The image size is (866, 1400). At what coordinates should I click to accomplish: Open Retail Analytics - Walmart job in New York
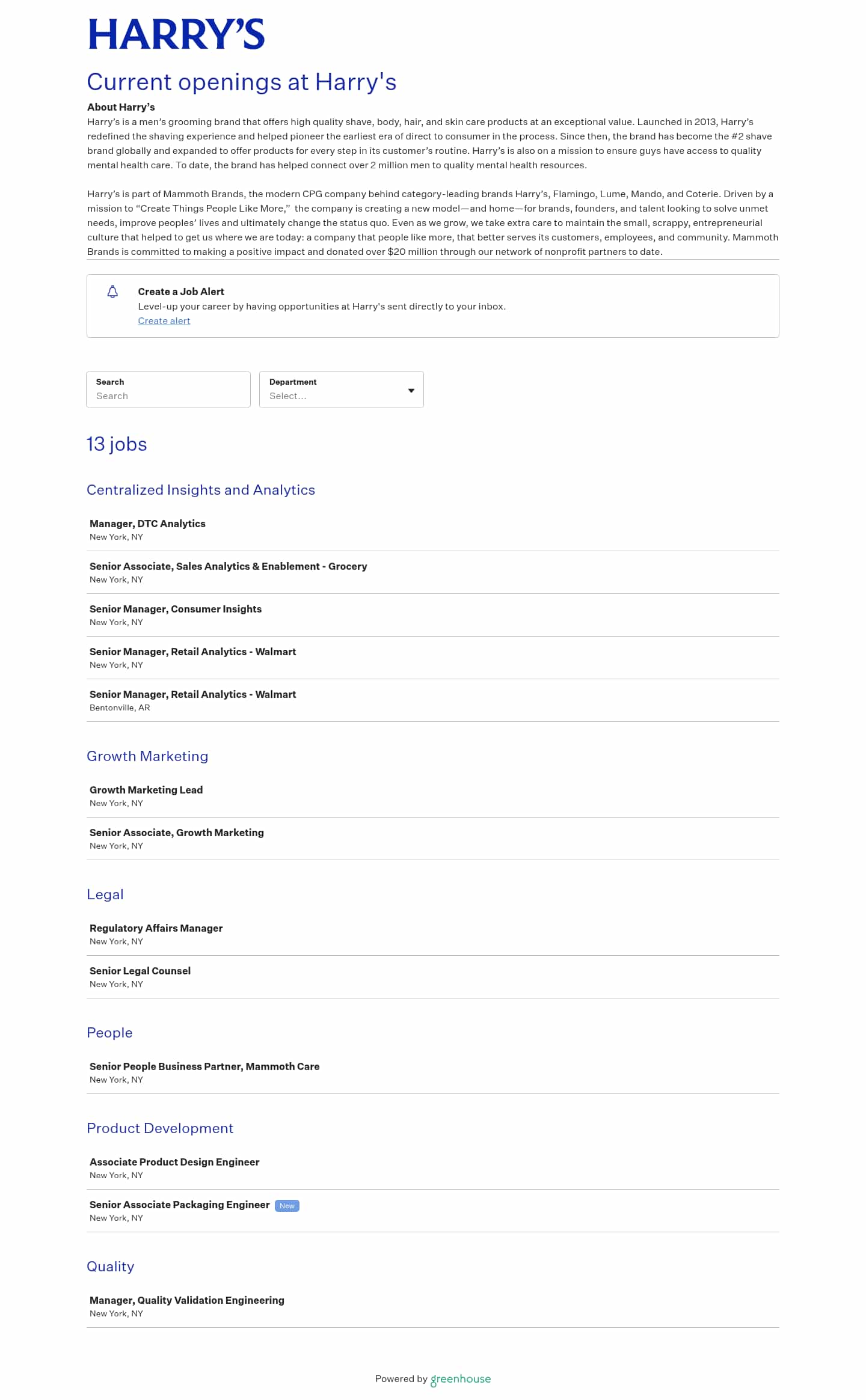(x=433, y=658)
